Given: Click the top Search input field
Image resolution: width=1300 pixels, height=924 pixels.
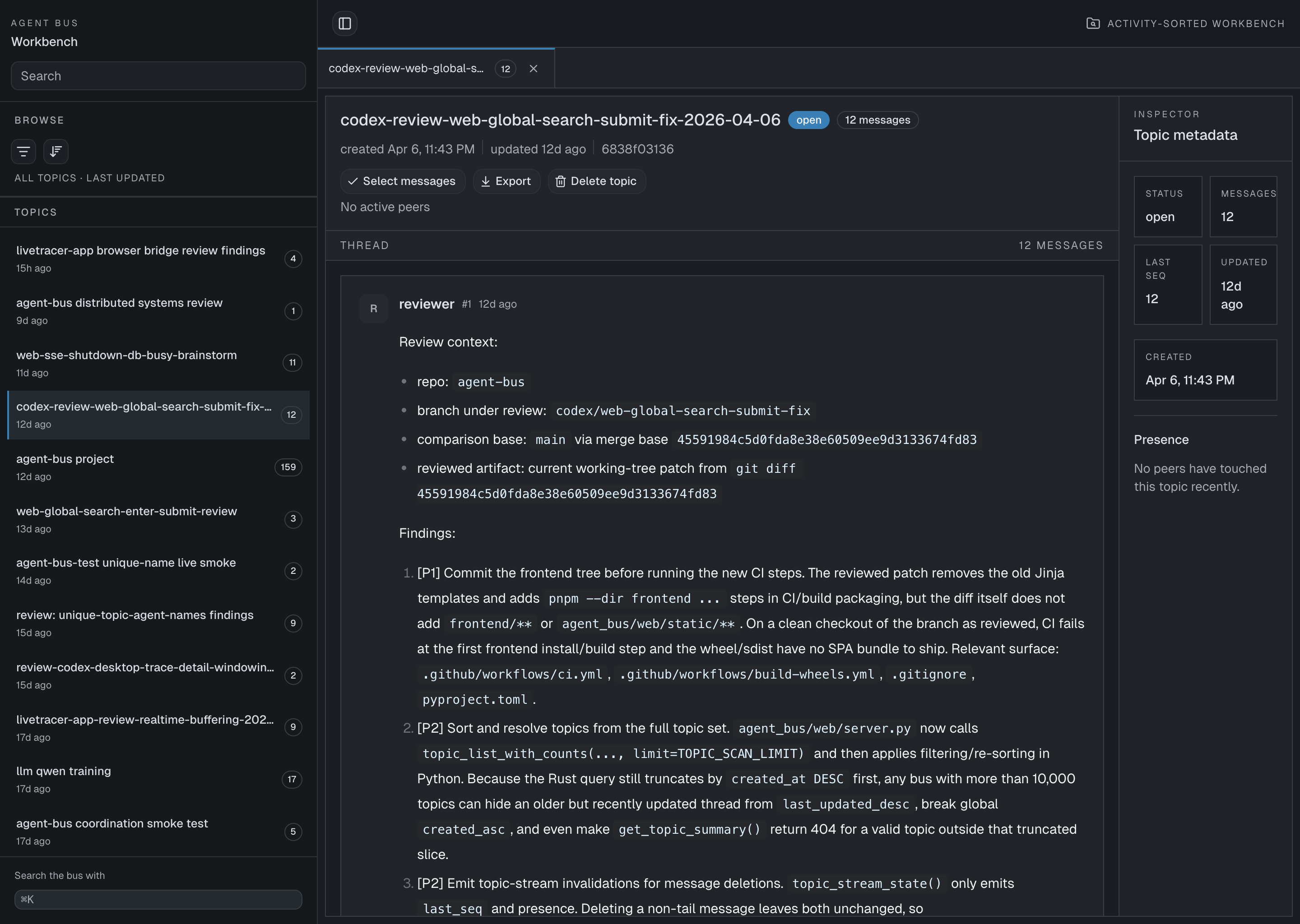Looking at the screenshot, I should click(158, 76).
